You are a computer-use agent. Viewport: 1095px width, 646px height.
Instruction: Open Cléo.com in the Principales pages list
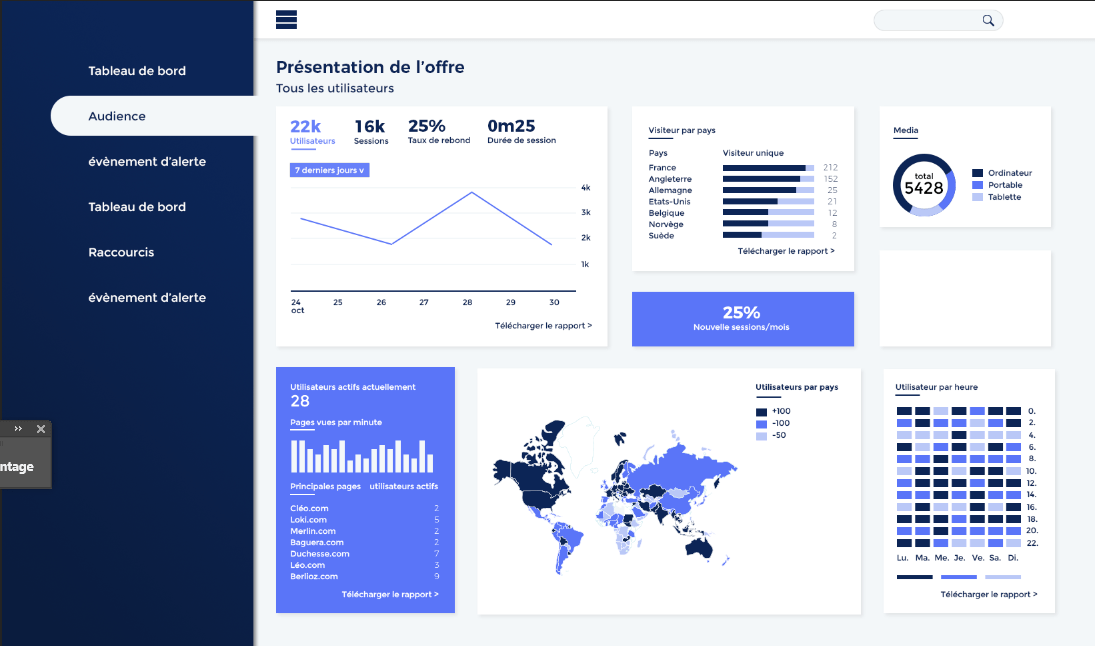(309, 508)
